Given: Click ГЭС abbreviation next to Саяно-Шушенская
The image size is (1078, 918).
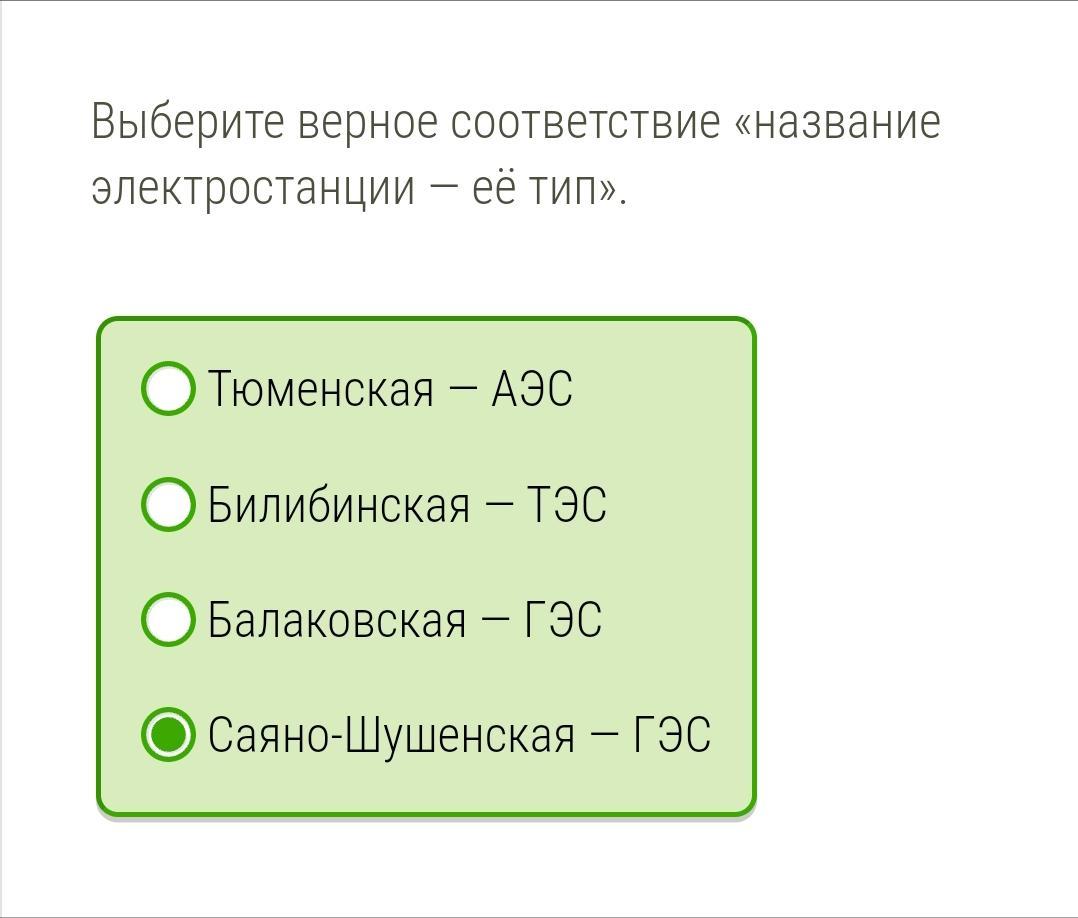Looking at the screenshot, I should coord(671,736).
